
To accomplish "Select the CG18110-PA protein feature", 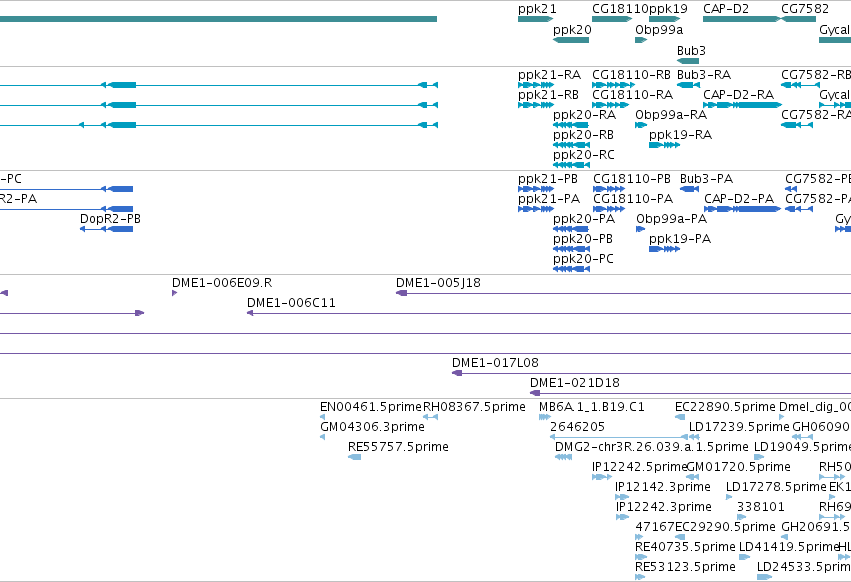I will coord(609,209).
